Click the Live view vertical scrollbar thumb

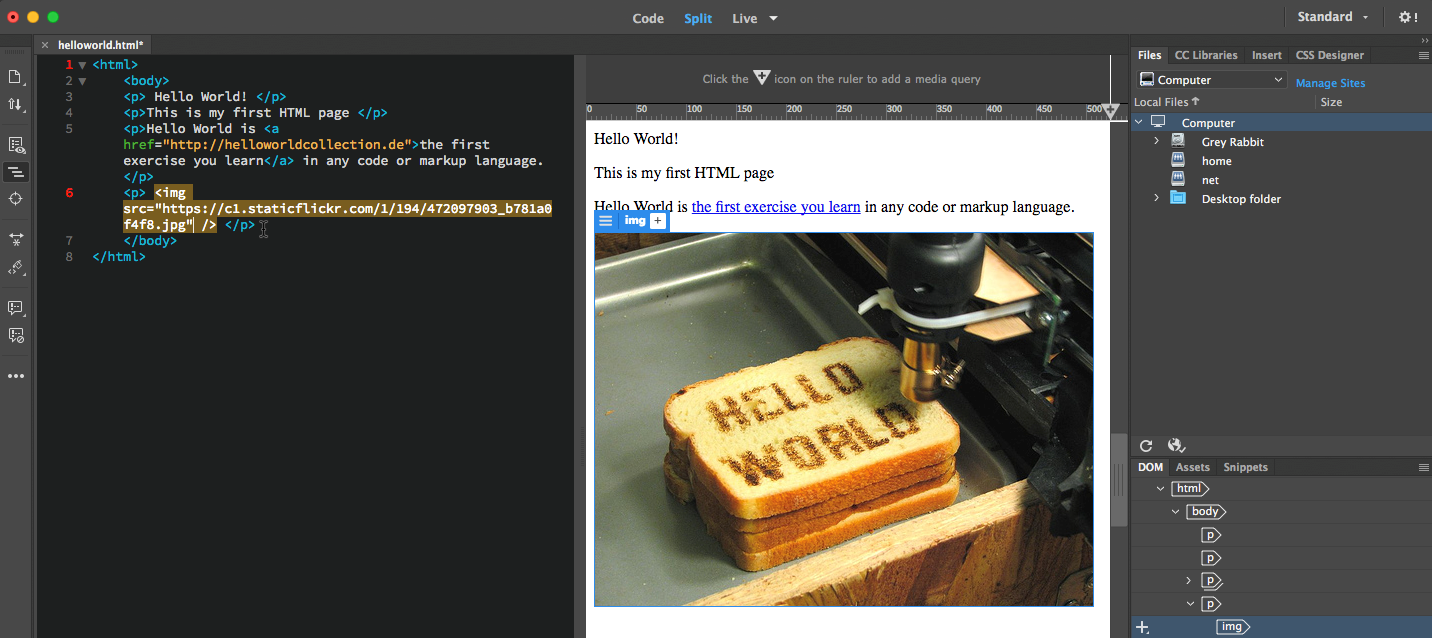point(1119,480)
